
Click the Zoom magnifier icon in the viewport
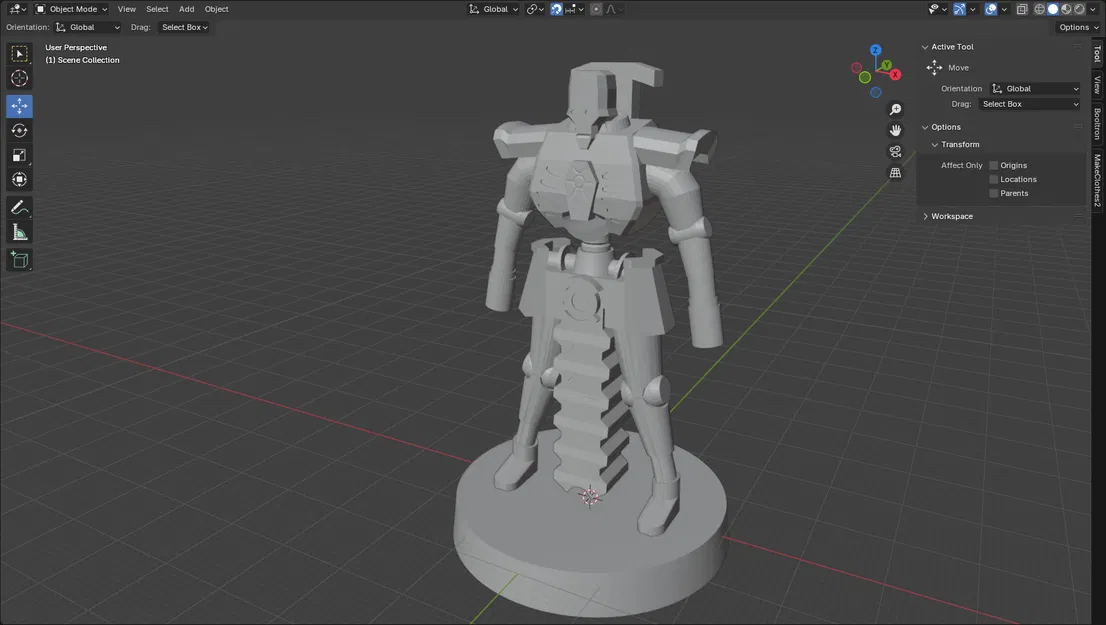(x=894, y=109)
